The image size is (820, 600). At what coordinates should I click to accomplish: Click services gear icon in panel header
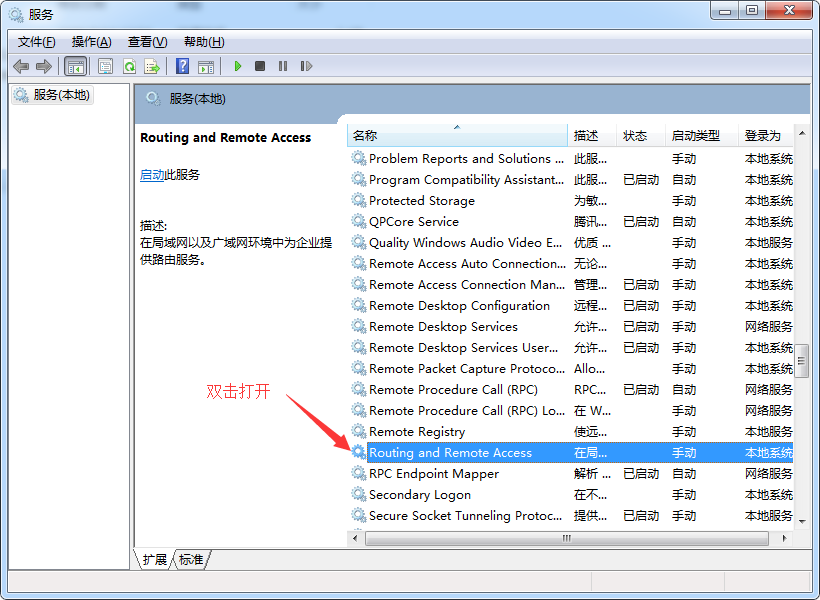click(x=153, y=98)
